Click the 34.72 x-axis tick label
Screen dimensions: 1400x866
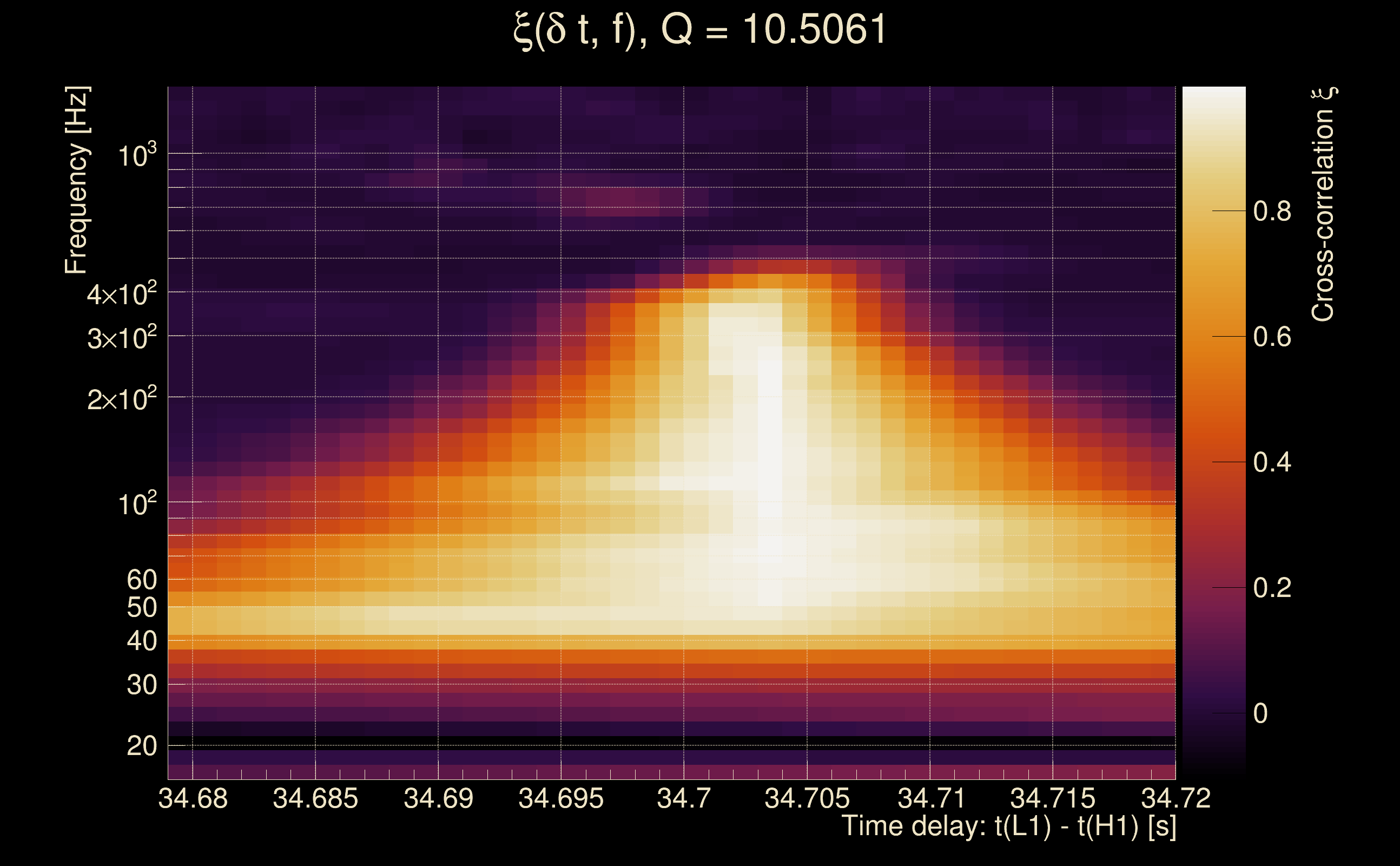click(x=1176, y=798)
